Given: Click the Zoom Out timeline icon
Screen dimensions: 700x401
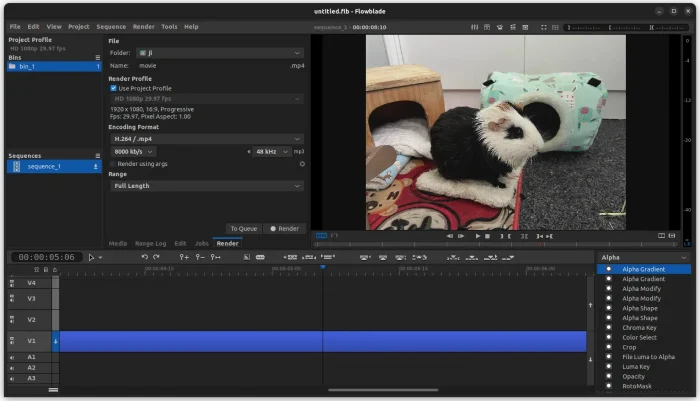Looking at the screenshot, I should click(199, 257).
